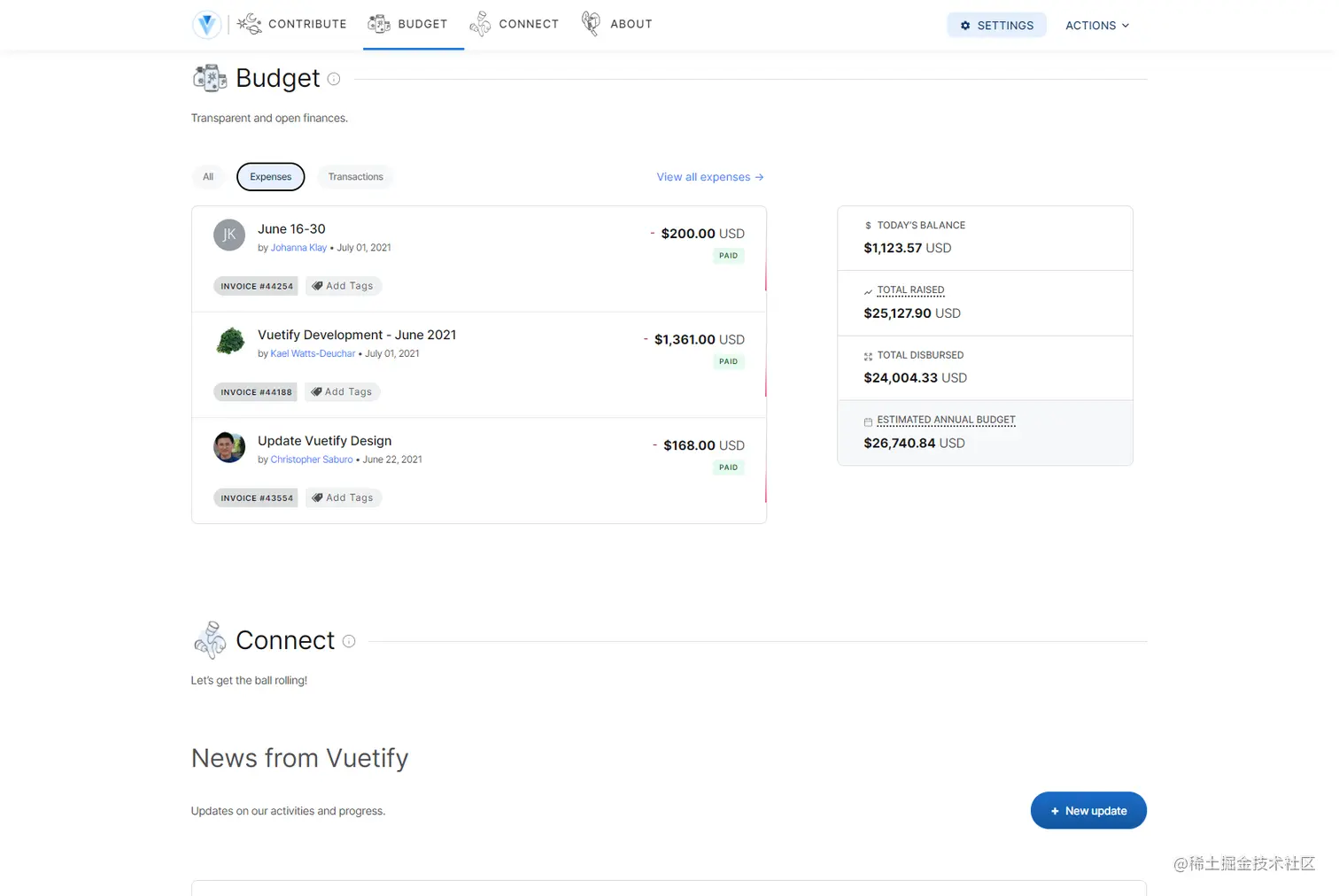Click the News from Vuetify heading
The height and width of the screenshot is (896, 1339).
300,759
